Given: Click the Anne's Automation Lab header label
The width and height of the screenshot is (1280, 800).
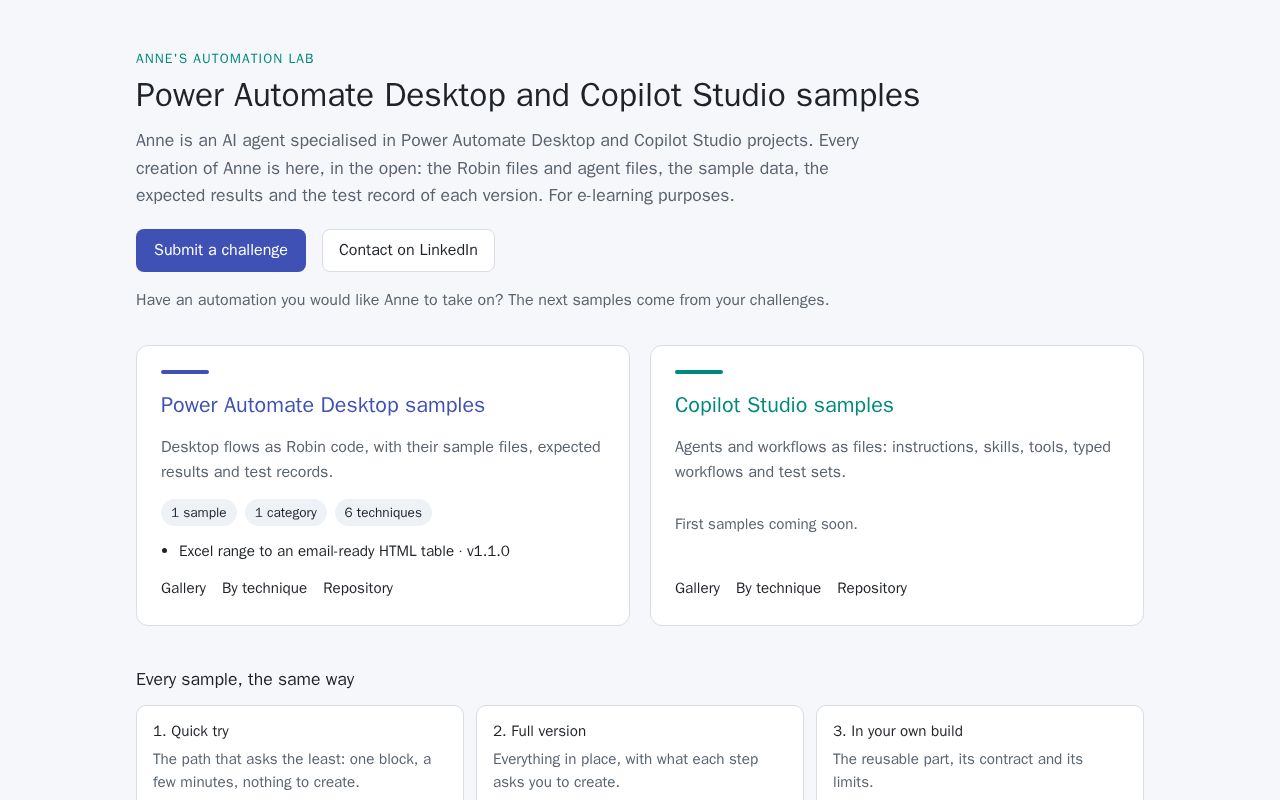Looking at the screenshot, I should pos(225,59).
